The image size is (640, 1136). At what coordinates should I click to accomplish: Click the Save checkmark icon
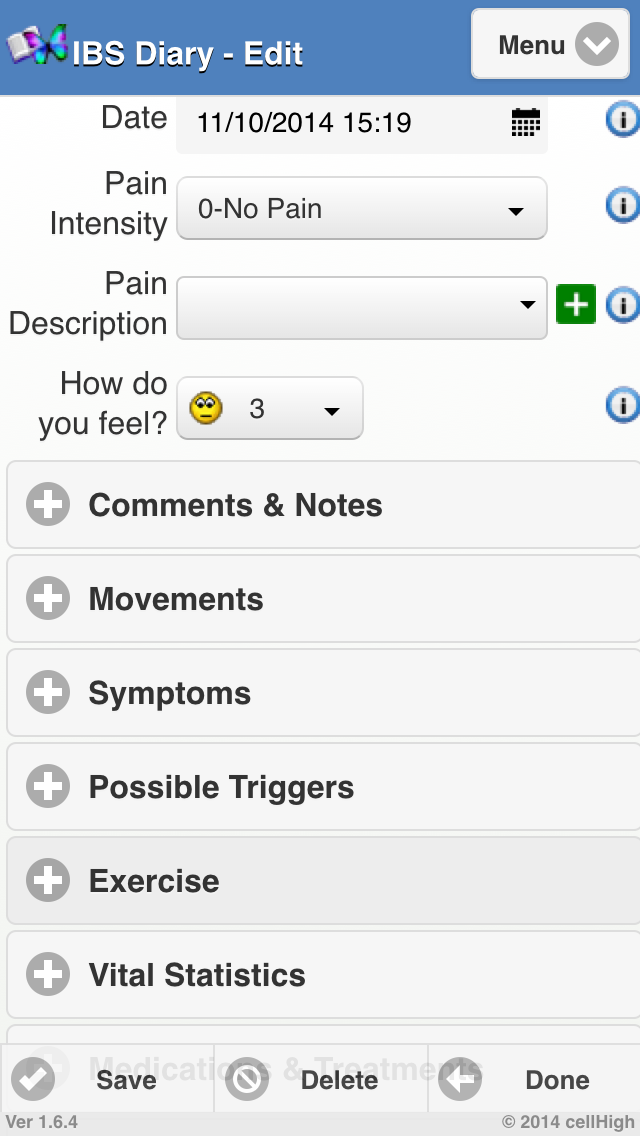32,1079
